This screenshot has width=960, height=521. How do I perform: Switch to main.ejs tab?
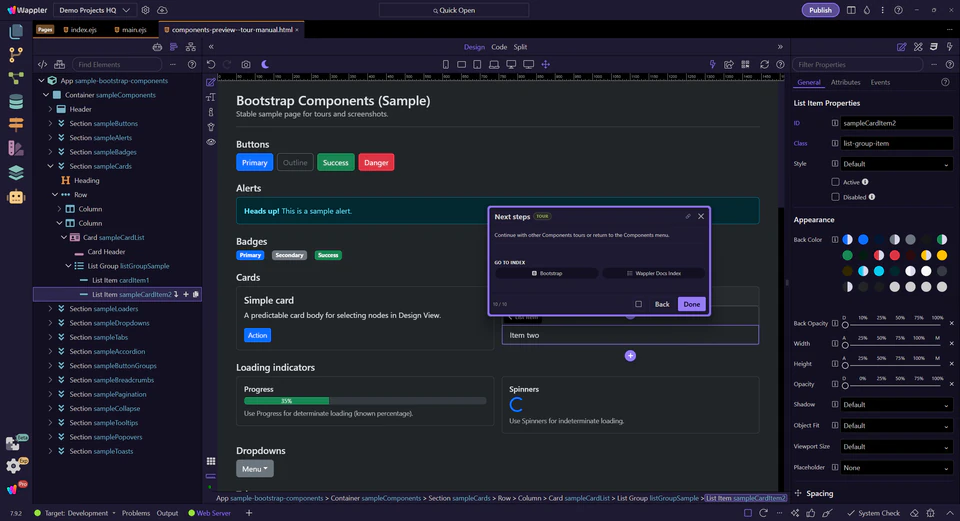pos(130,29)
